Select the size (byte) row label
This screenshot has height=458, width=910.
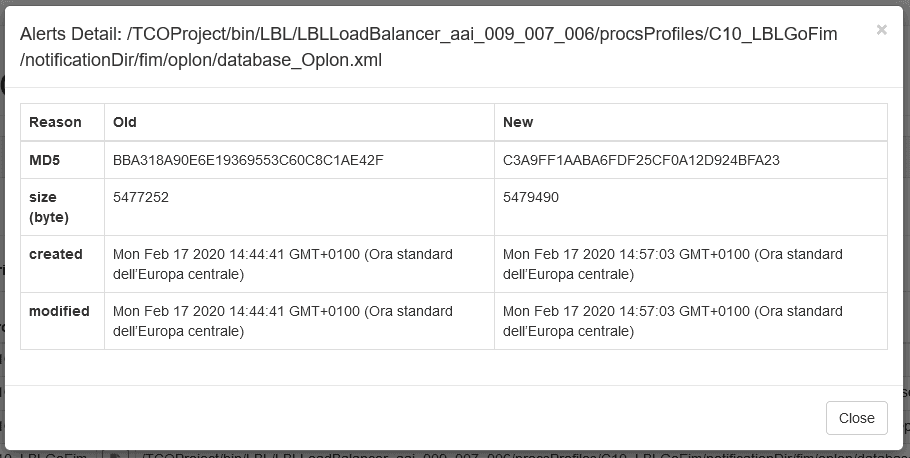coord(49,207)
